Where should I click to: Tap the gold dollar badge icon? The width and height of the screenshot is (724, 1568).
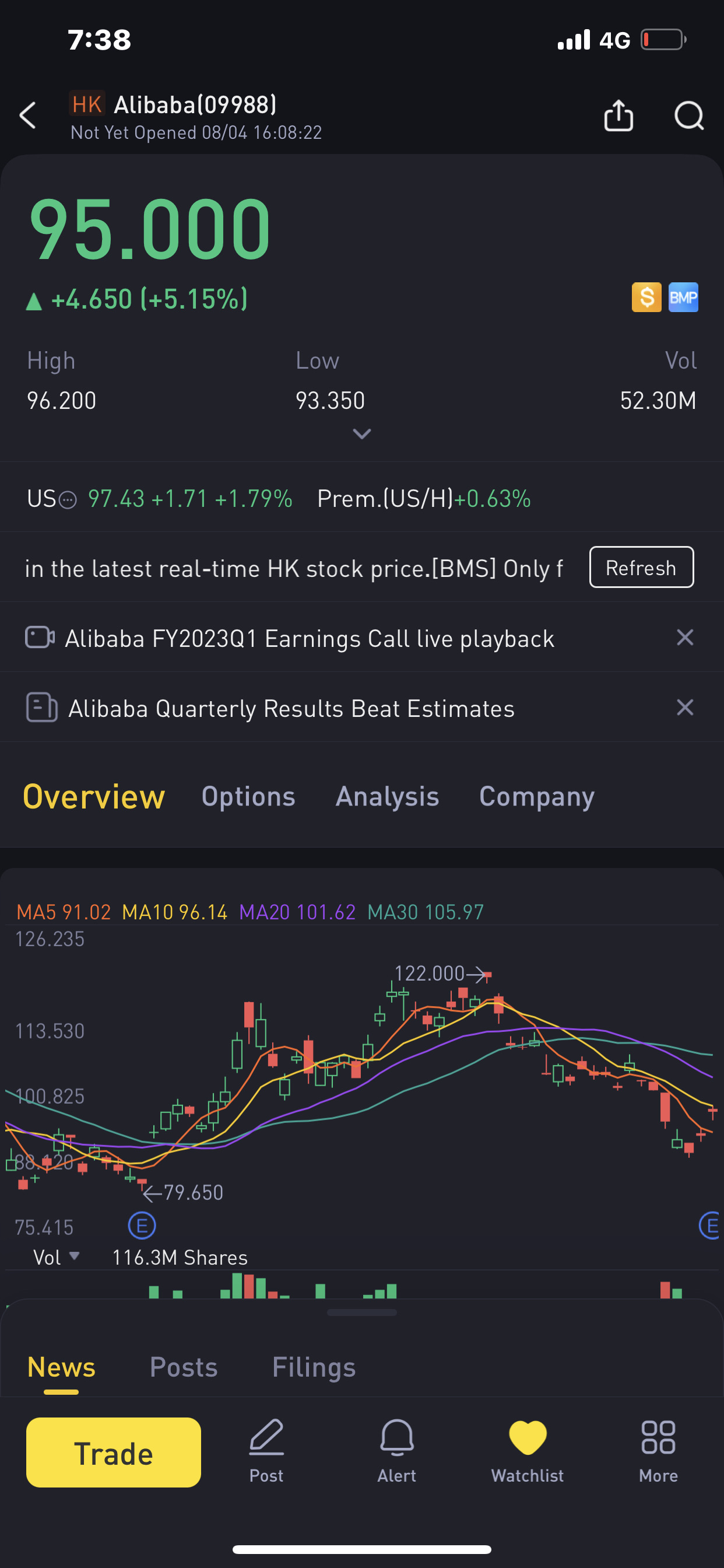pos(646,297)
